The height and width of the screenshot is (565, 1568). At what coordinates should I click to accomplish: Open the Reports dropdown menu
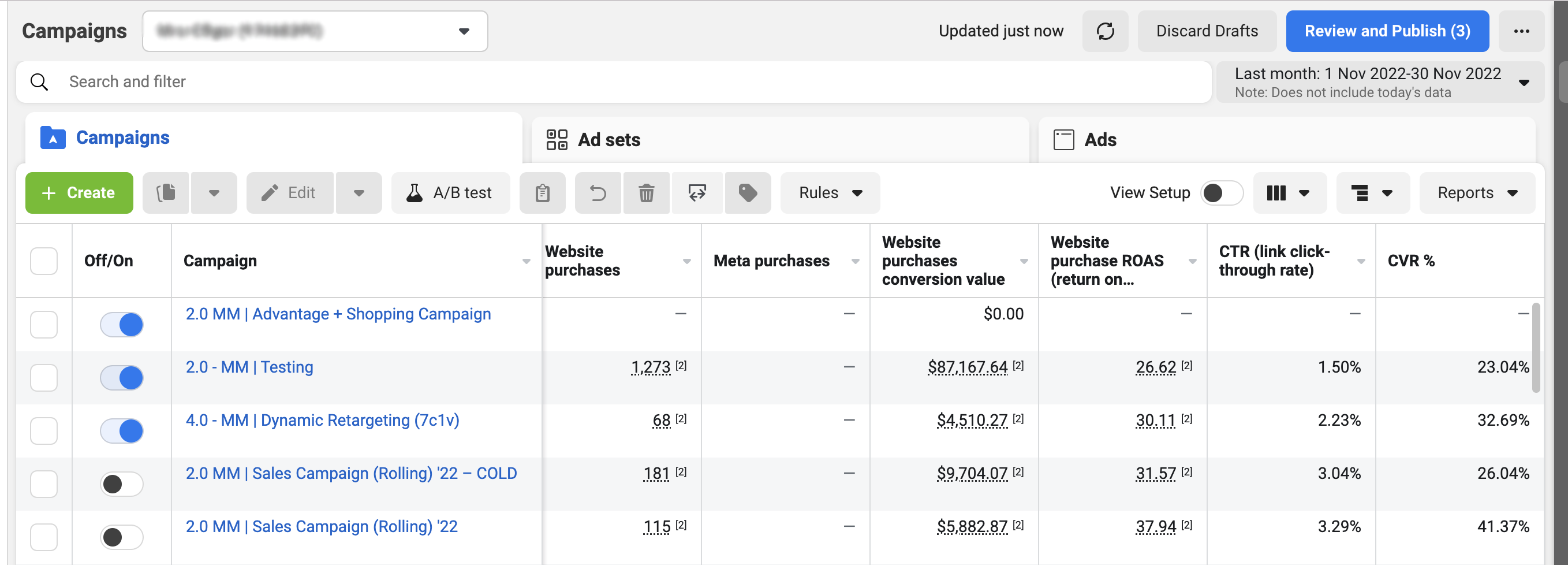1477,193
